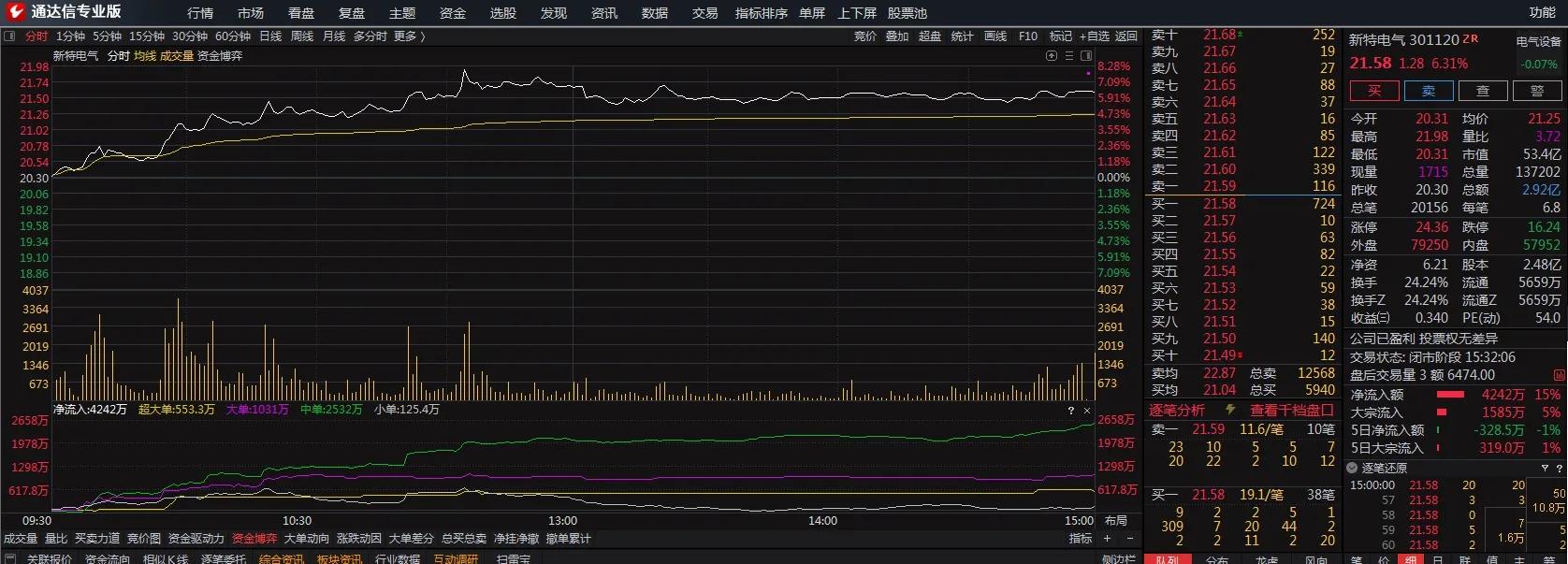This screenshot has height=564, width=1568.
Task: Close the 资金博弈 indicator panel
Action: 1087,411
